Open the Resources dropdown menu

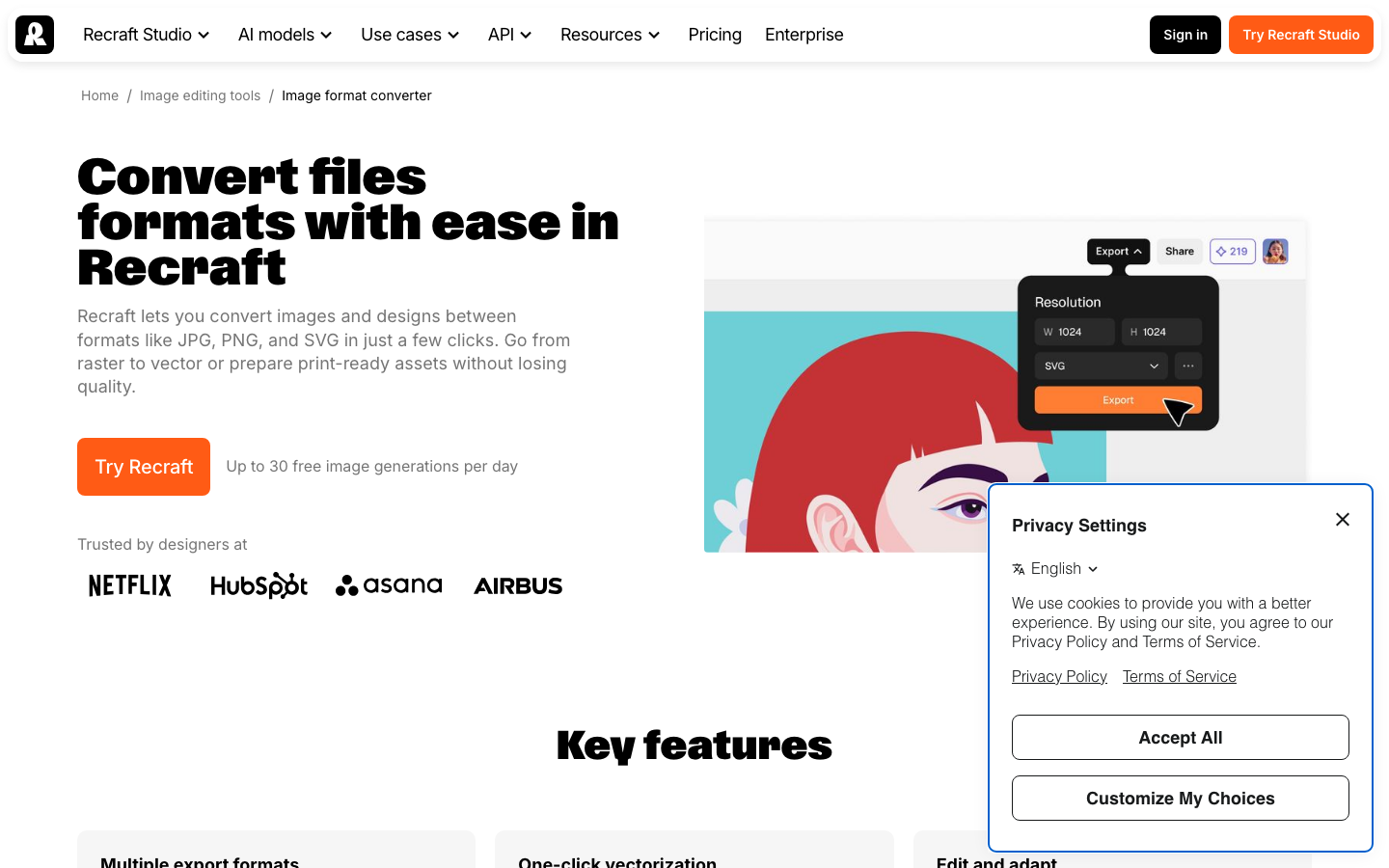[611, 35]
